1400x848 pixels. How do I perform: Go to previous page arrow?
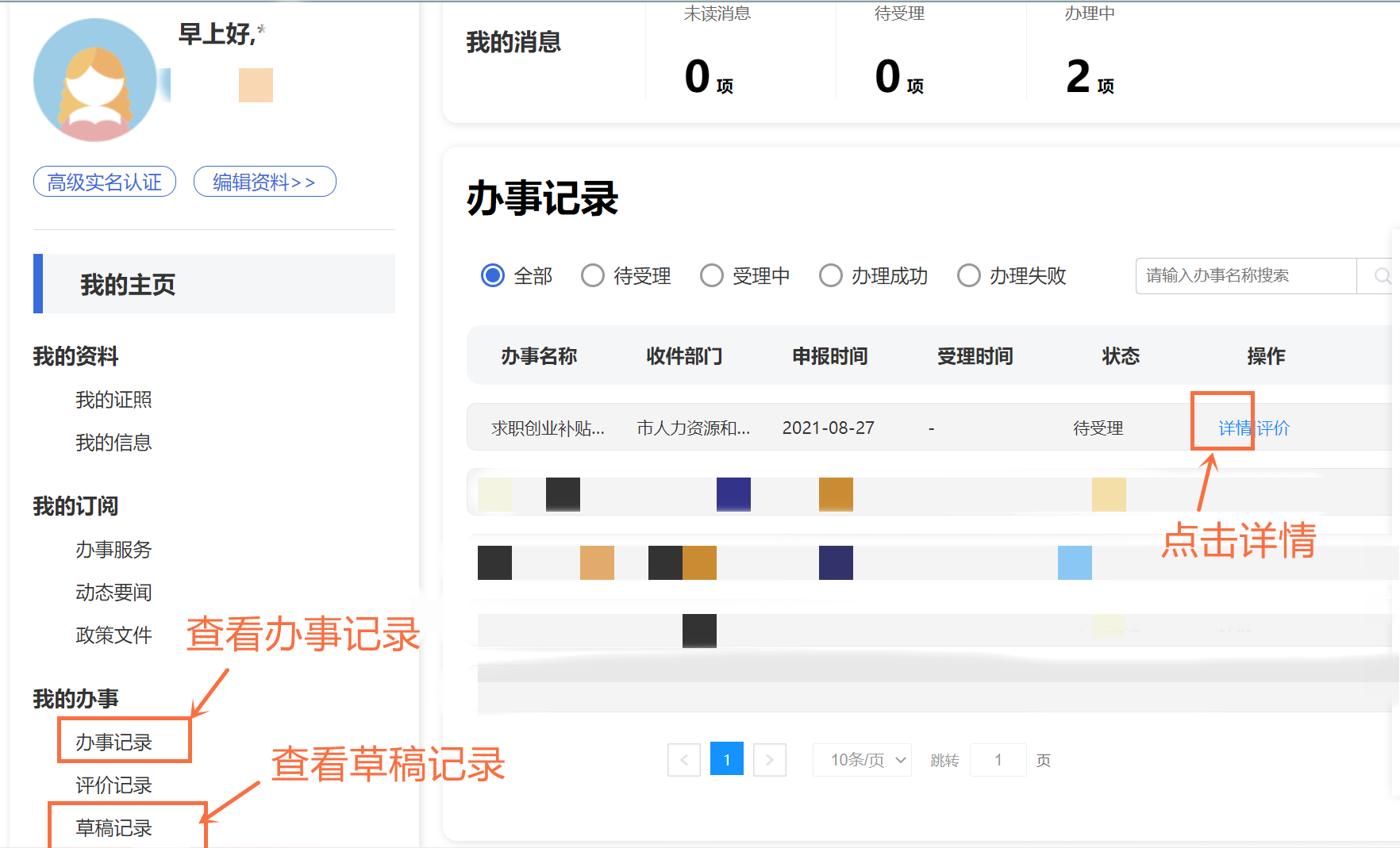coord(684,760)
